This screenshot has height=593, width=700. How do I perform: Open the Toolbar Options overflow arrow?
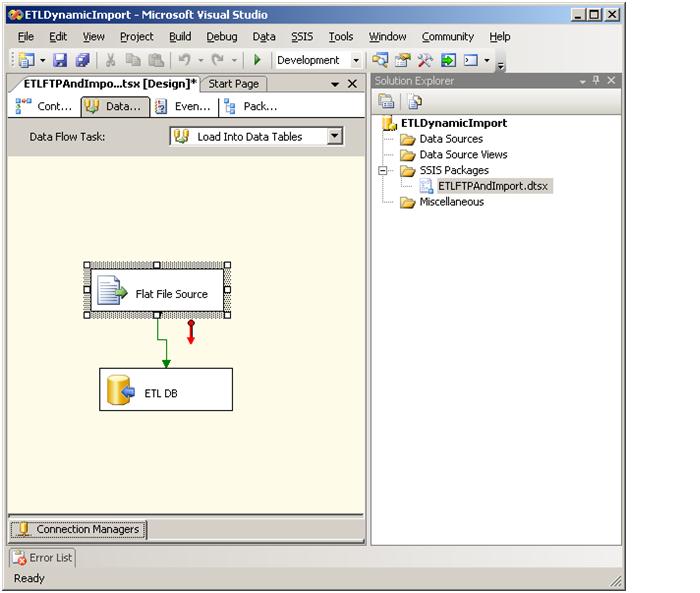[501, 66]
